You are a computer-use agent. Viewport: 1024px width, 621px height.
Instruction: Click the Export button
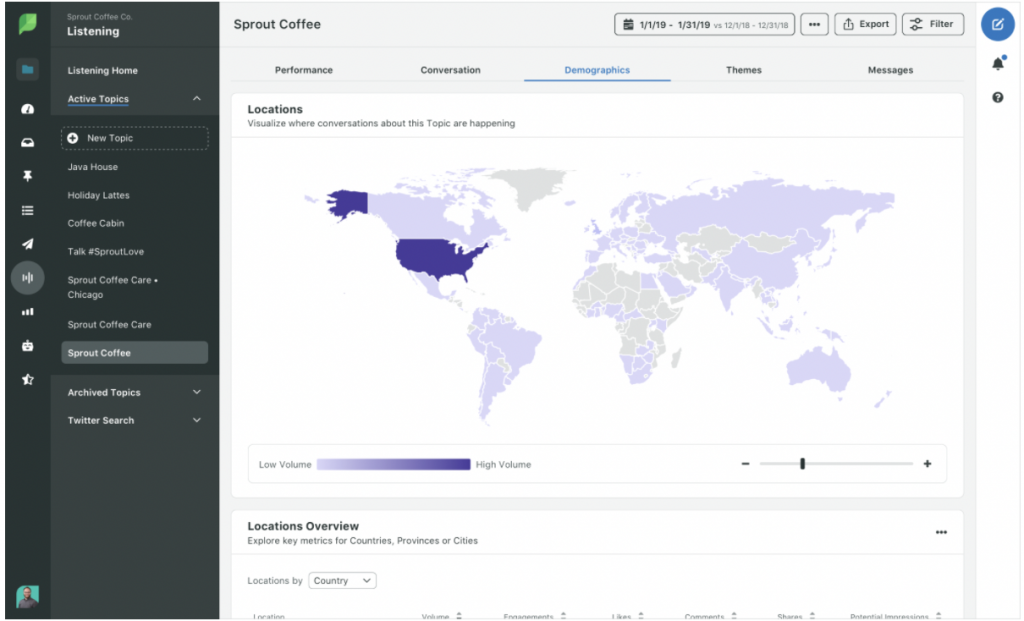[865, 24]
